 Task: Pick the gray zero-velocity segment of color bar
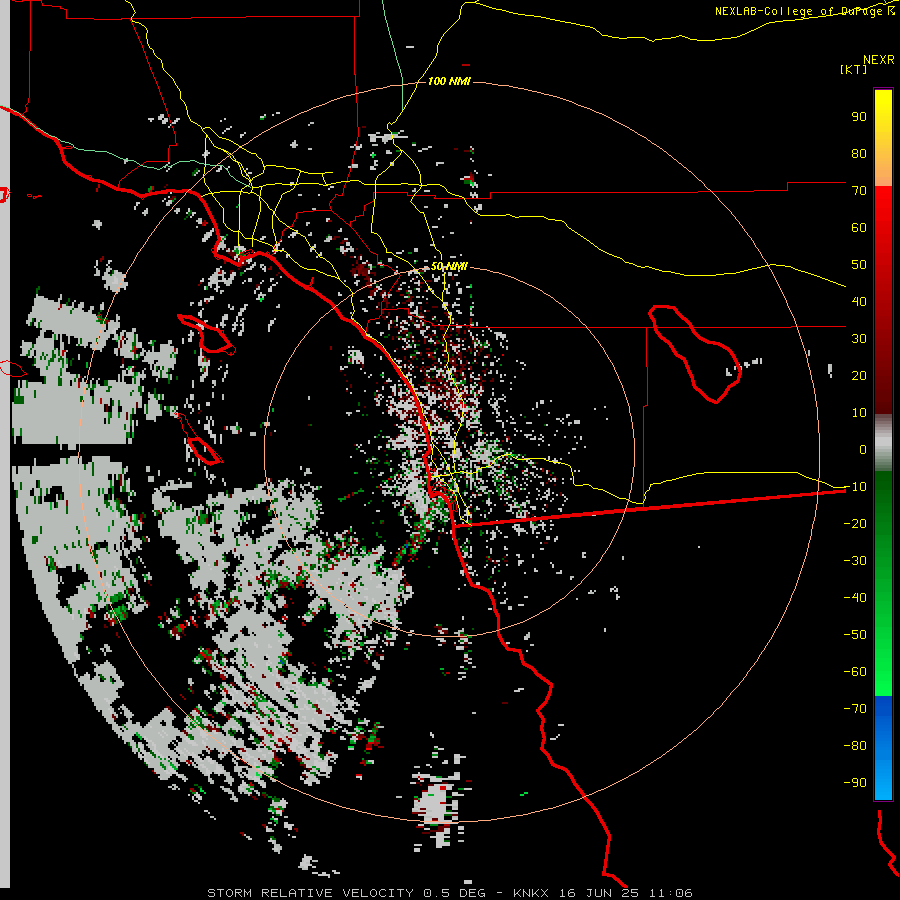[883, 443]
